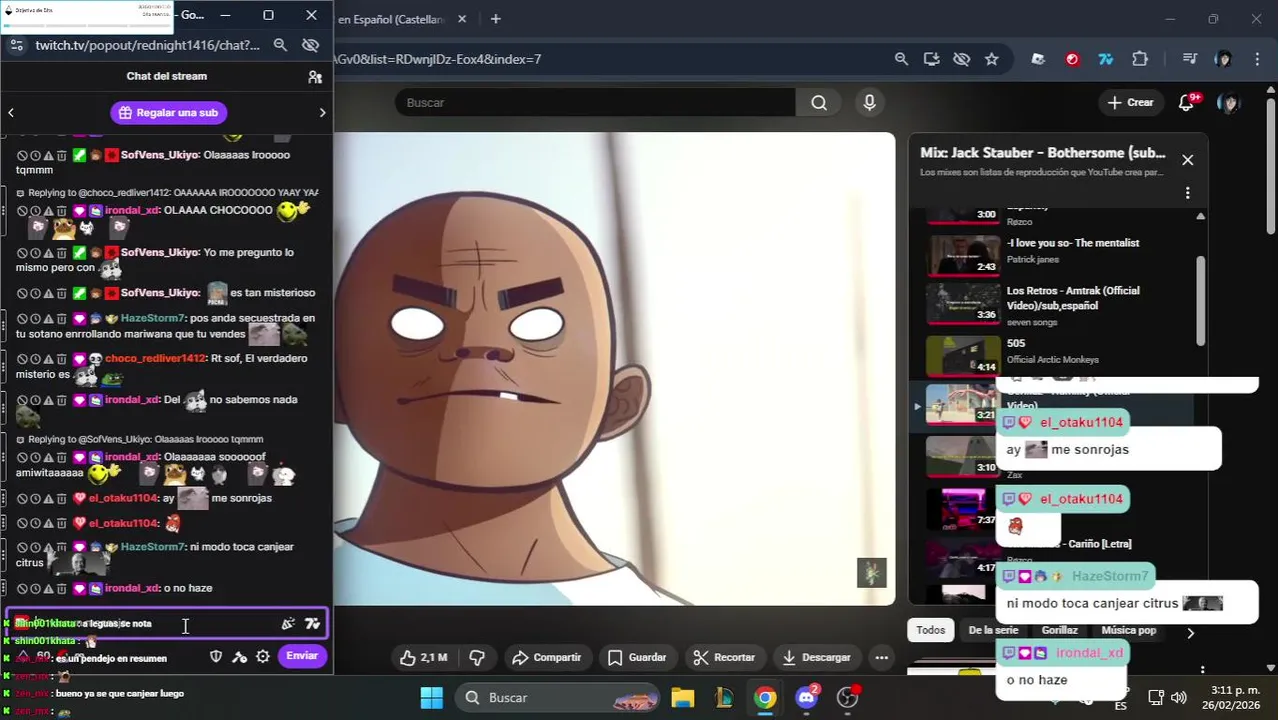Image resolution: width=1278 pixels, height=720 pixels.
Task: Click the username SofVens_Ukiyo on 'es tan misterioso' message
Action: (160, 293)
